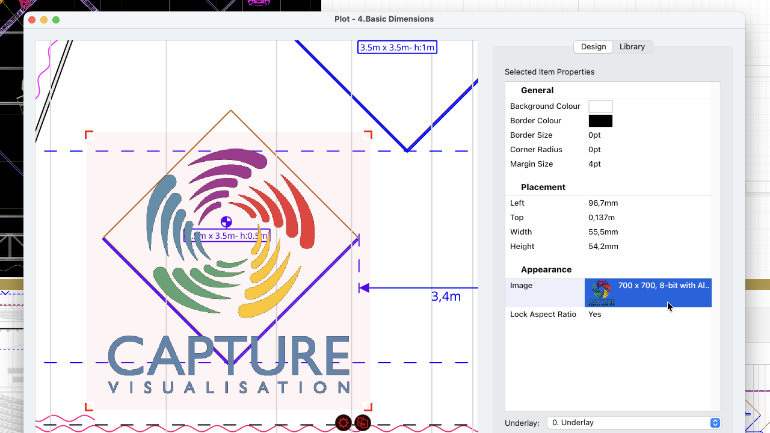770x433 pixels.
Task: Select the 3,4m dimension label
Action: point(445,296)
